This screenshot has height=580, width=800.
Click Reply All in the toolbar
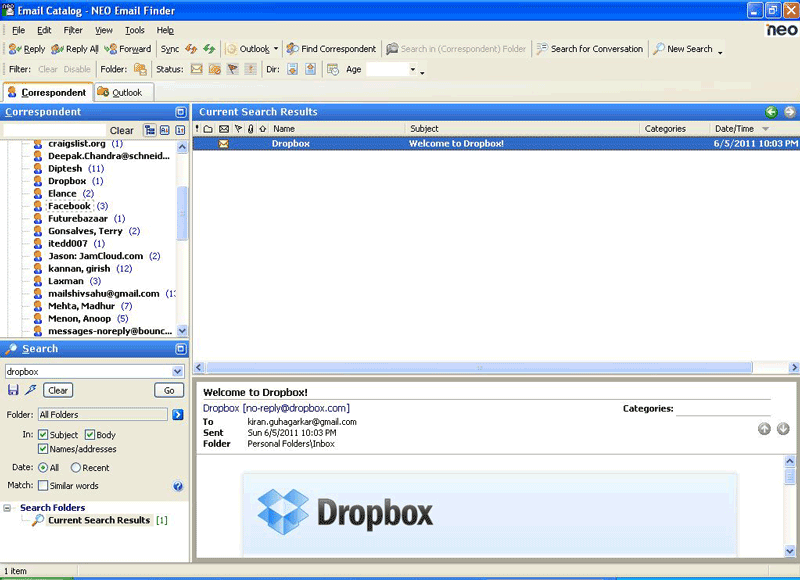pos(74,49)
